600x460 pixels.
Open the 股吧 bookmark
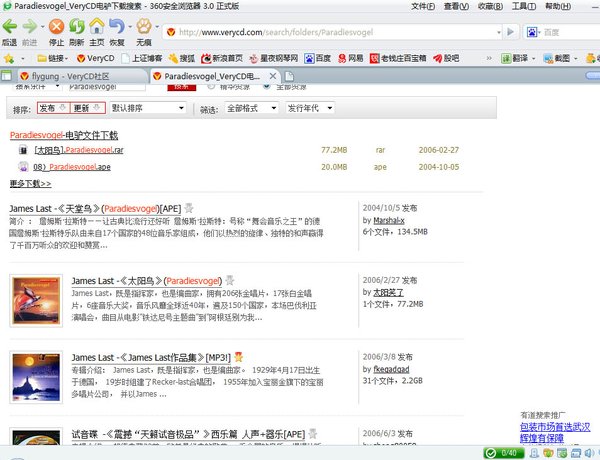pos(446,58)
